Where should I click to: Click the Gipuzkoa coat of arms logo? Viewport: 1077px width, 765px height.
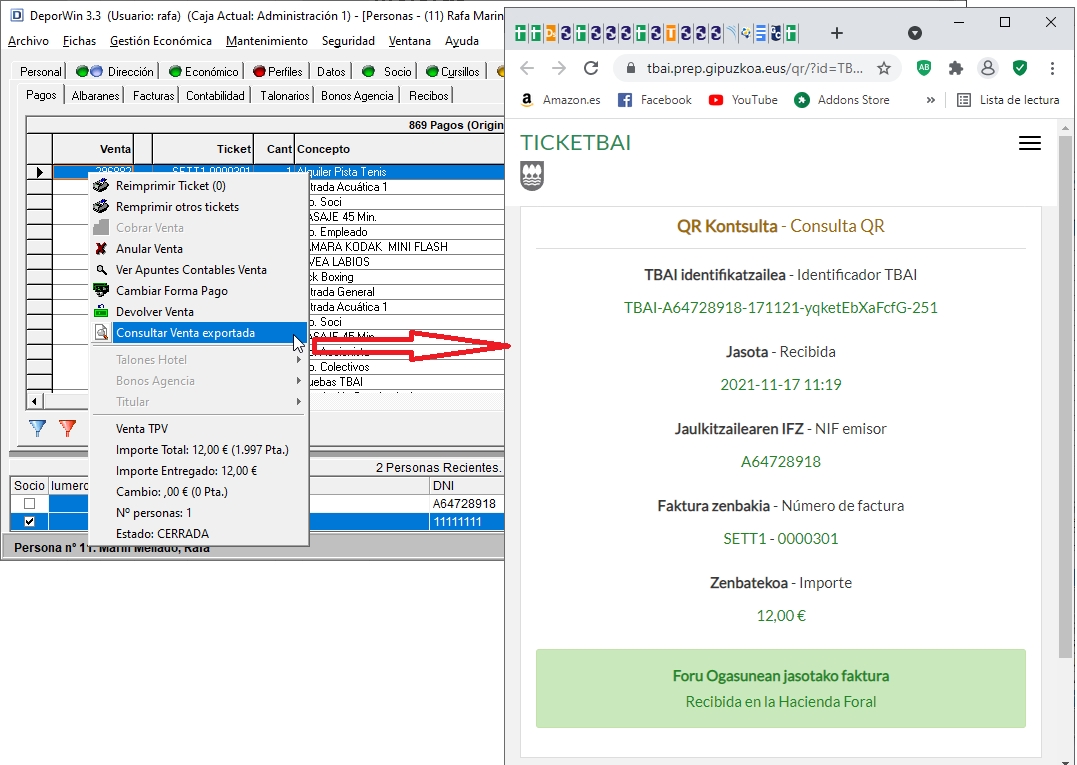pyautogui.click(x=532, y=176)
